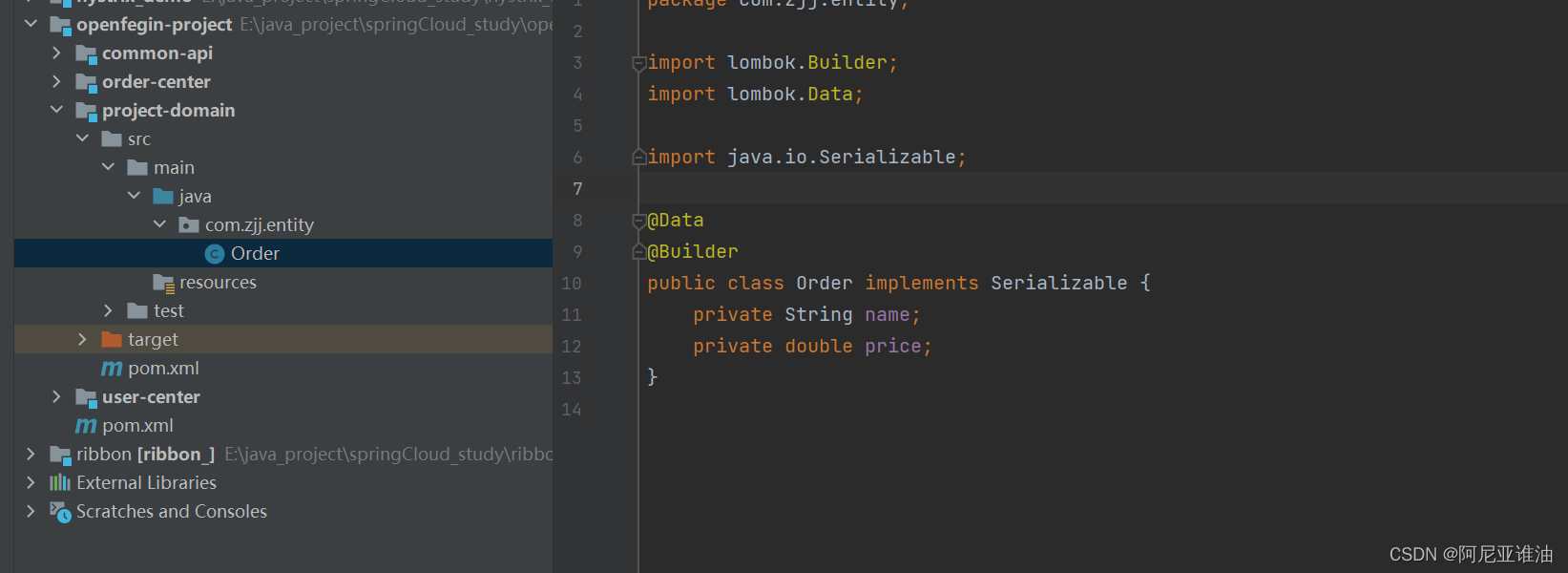Click '@Data' annotation in the editor
The height and width of the screenshot is (573, 1568).
[x=676, y=221]
